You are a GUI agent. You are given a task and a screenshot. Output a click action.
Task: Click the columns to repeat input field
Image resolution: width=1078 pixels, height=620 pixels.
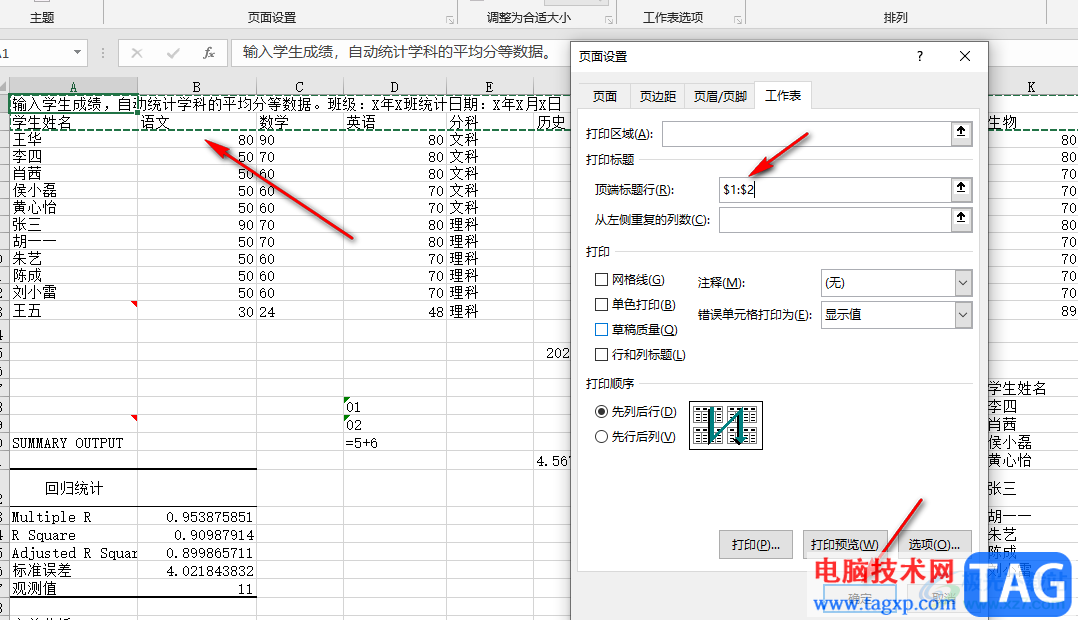tap(835, 220)
